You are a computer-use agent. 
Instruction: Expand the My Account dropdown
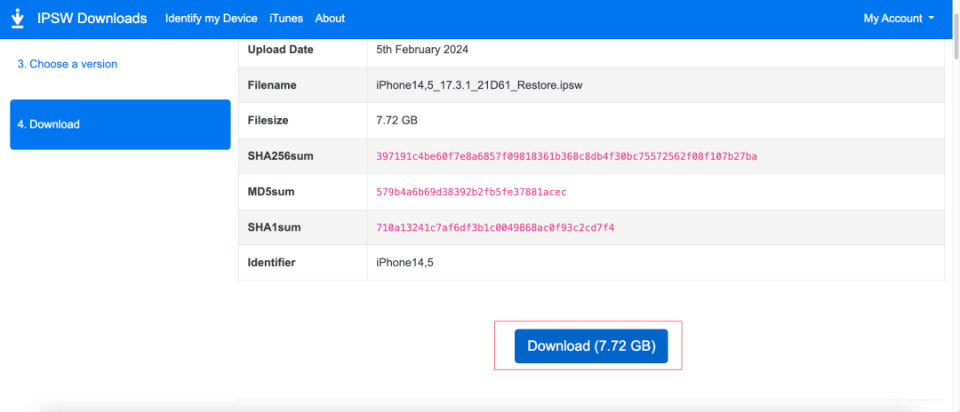click(x=899, y=19)
